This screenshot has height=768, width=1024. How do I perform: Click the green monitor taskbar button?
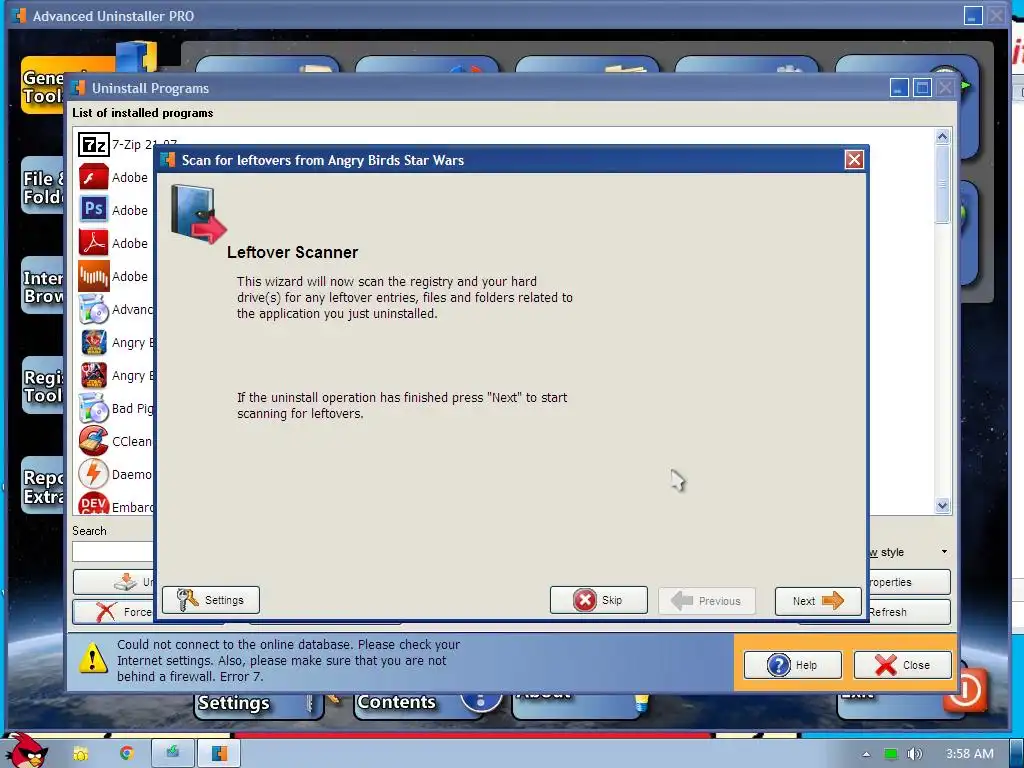pos(172,753)
